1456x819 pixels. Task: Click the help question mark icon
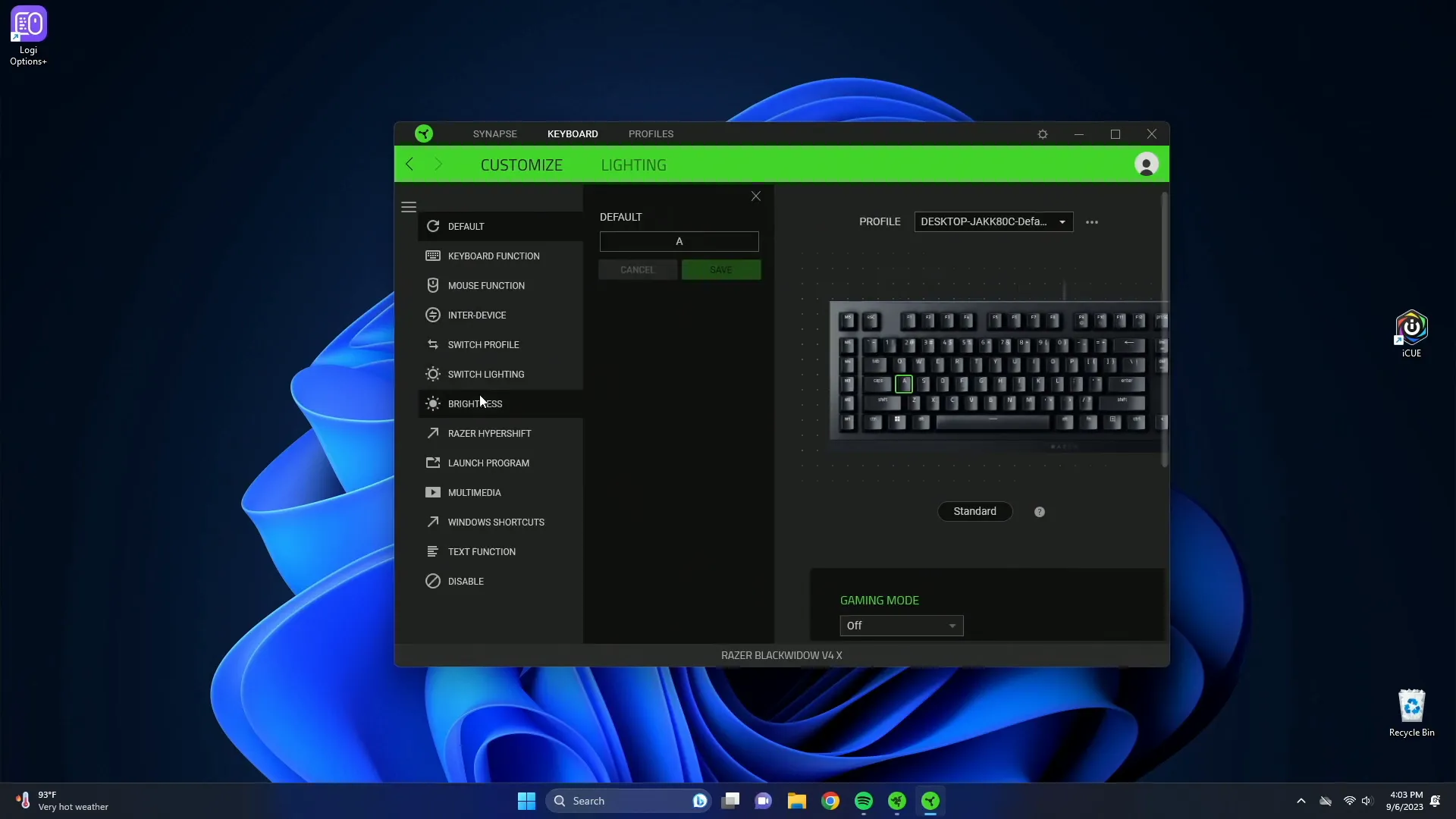[1040, 512]
